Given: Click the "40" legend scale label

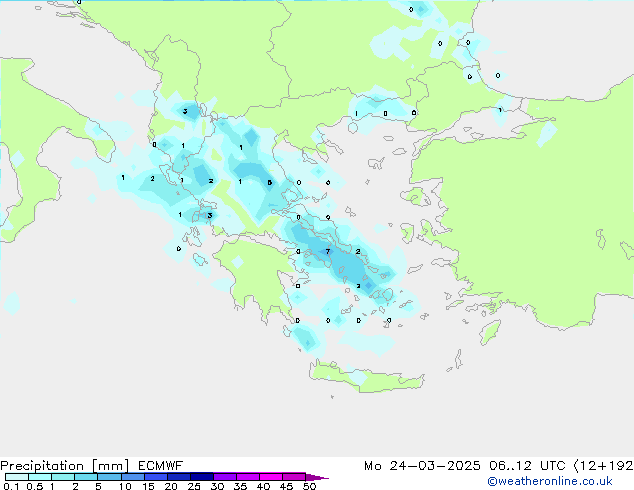Looking at the screenshot, I should (263, 486).
